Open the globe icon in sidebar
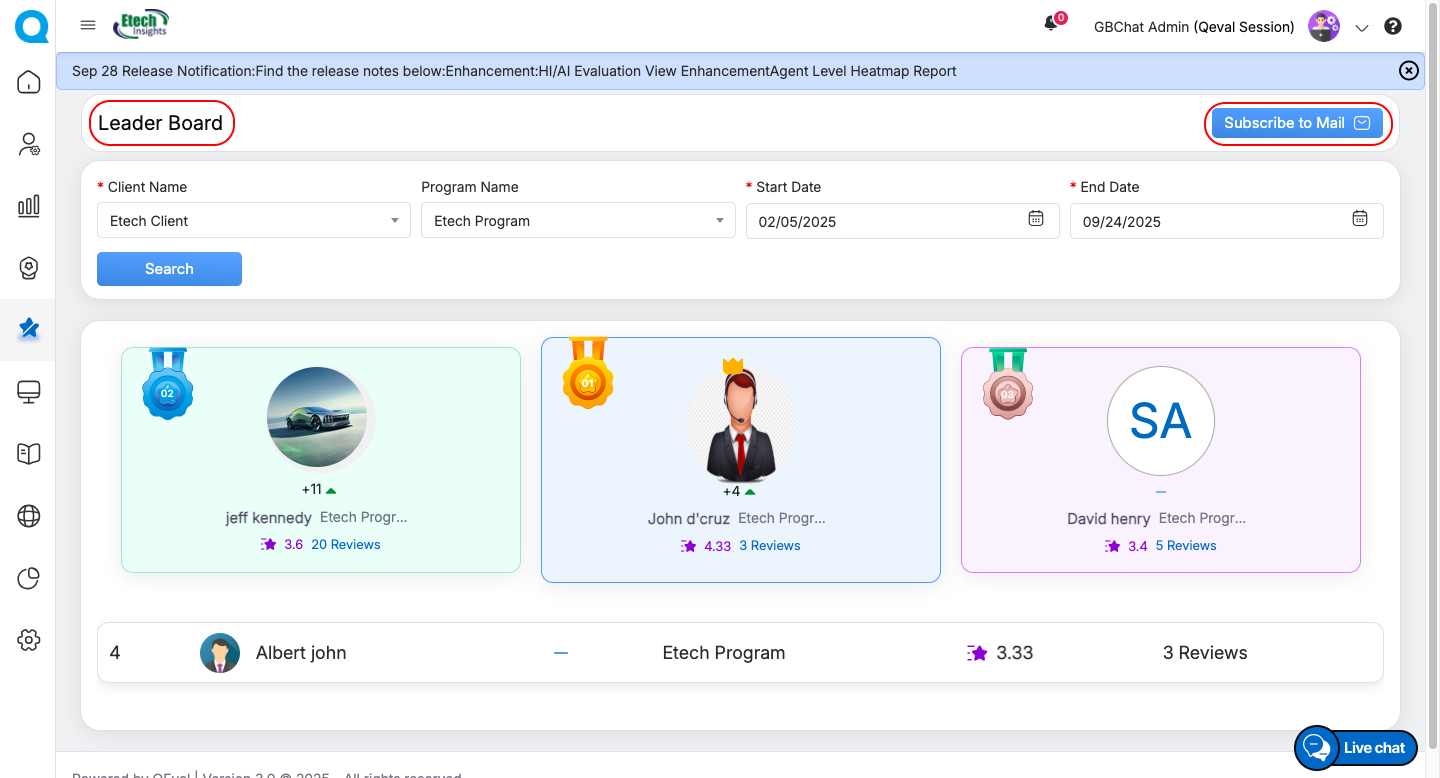The image size is (1440, 778). (29, 516)
